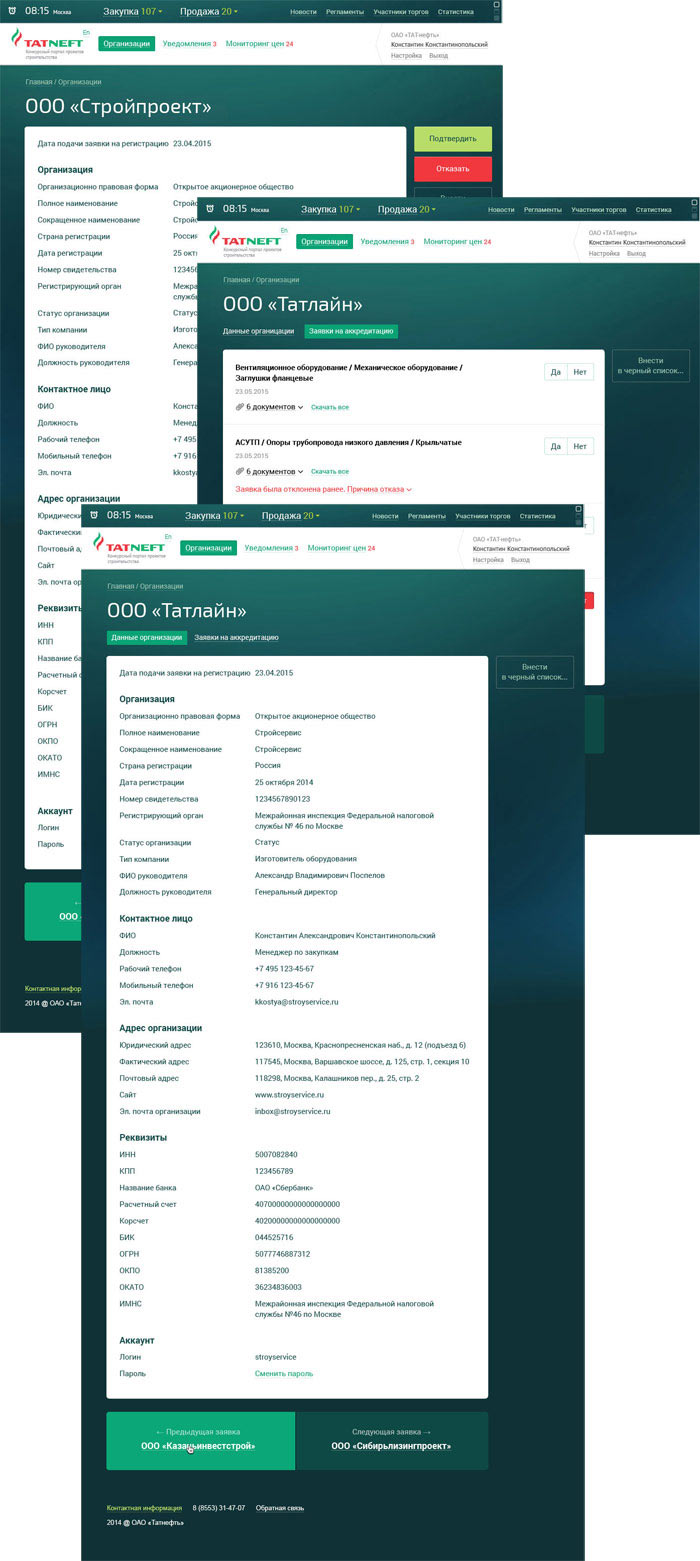Go to next request ООО «Сибирьлизингпроект»

coord(391,1440)
